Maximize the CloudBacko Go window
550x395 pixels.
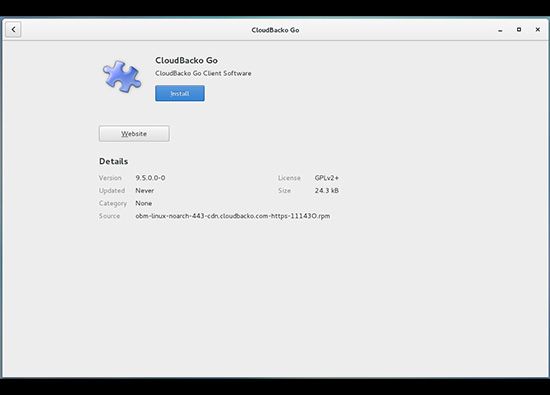(519, 30)
